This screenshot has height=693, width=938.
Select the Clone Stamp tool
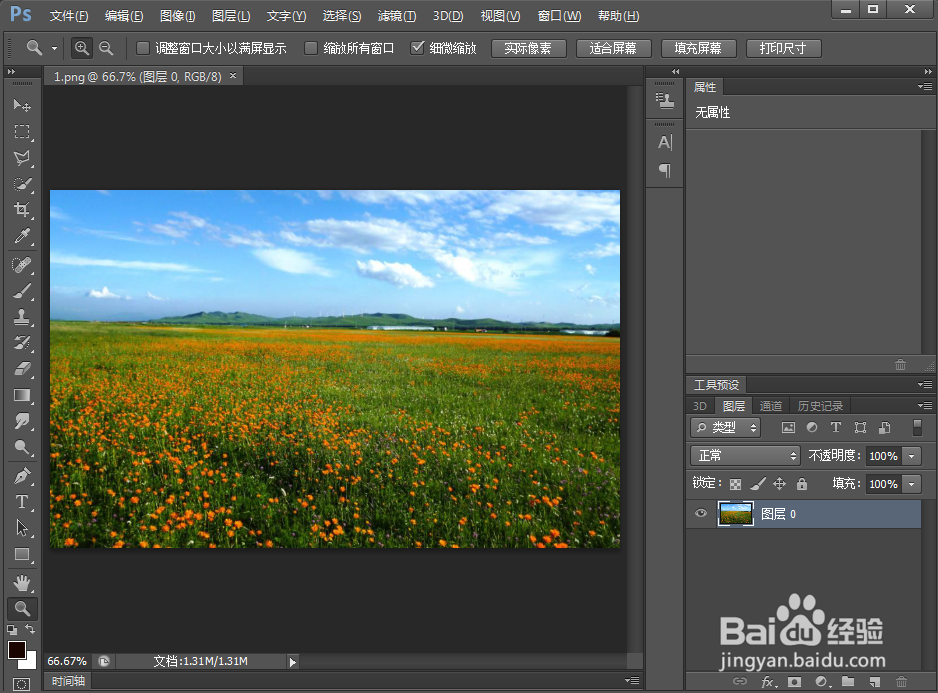pos(22,317)
